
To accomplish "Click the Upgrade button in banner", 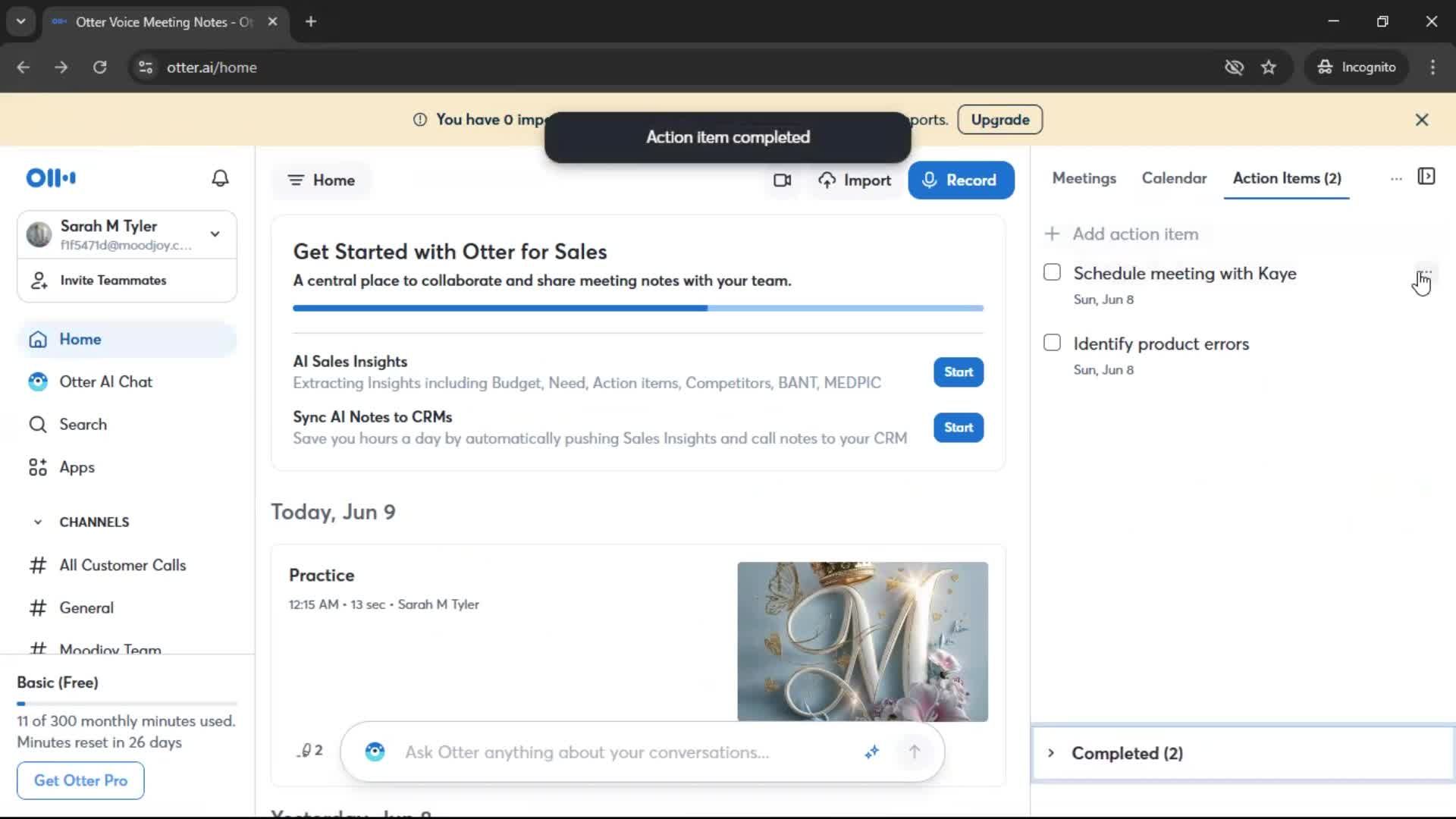I will [999, 120].
